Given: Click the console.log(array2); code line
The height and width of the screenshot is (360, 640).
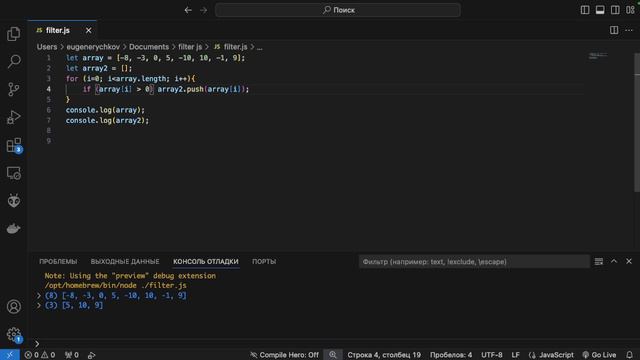Looking at the screenshot, I should [107, 120].
